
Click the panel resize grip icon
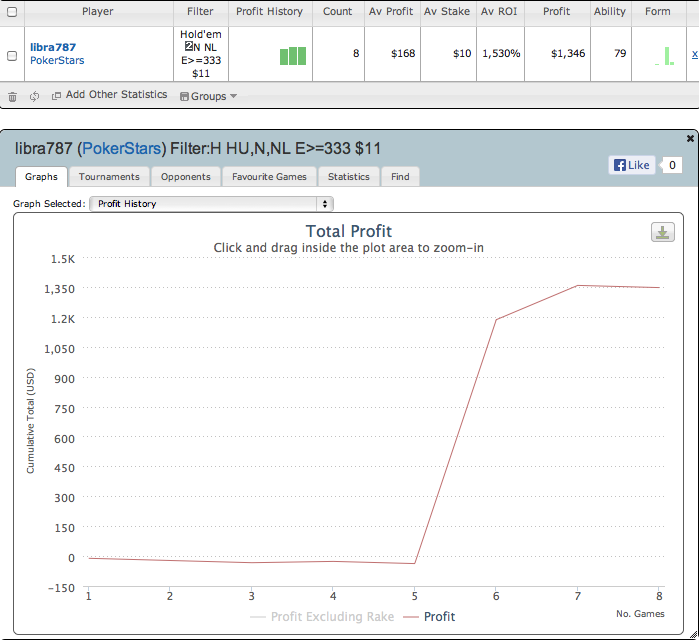coord(694,636)
